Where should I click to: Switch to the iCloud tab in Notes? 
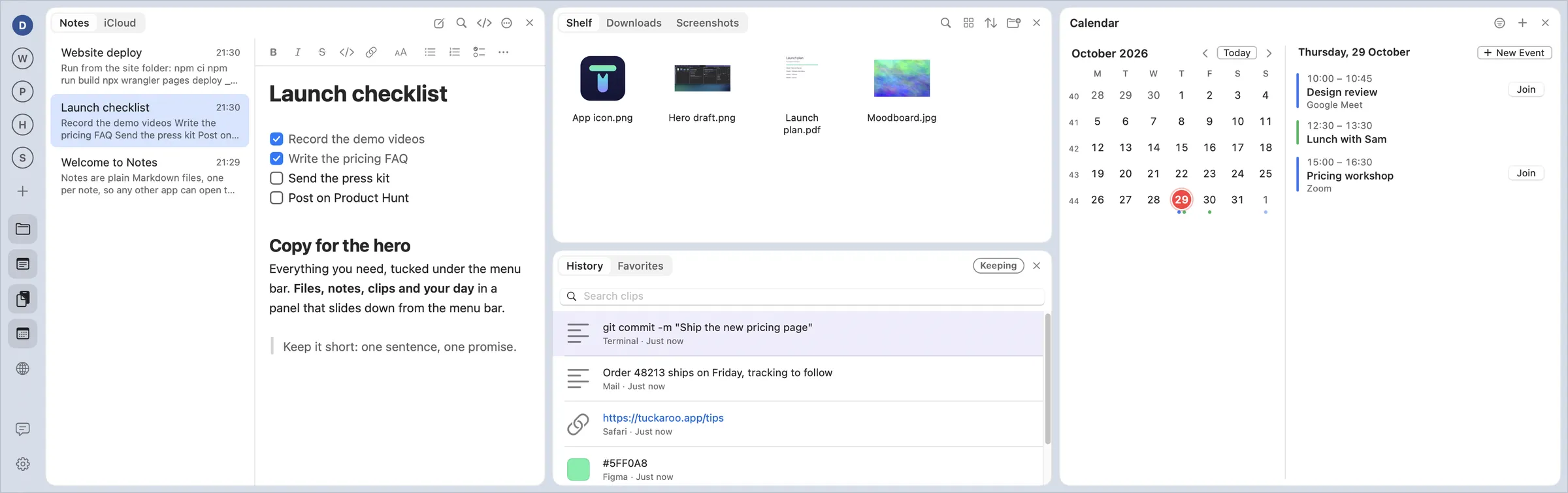120,23
